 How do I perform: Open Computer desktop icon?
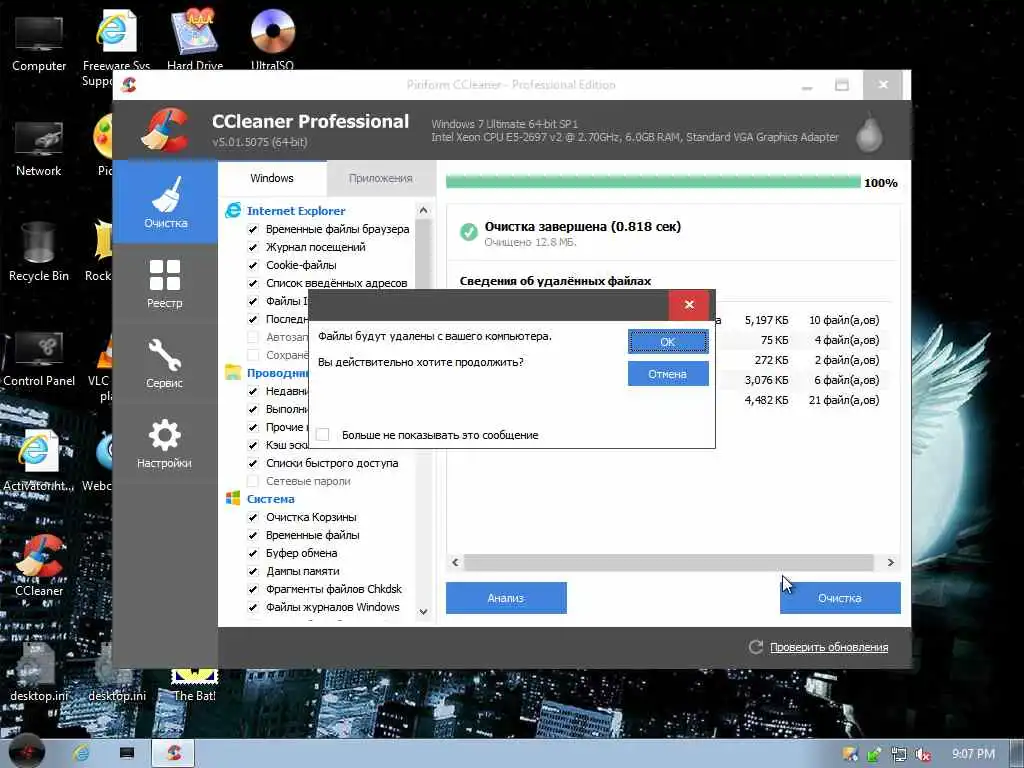point(39,43)
